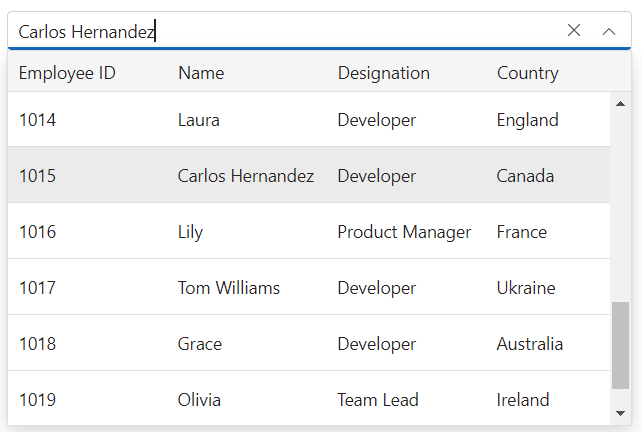642x432 pixels.
Task: Click Australia in the country column
Action: [529, 344]
